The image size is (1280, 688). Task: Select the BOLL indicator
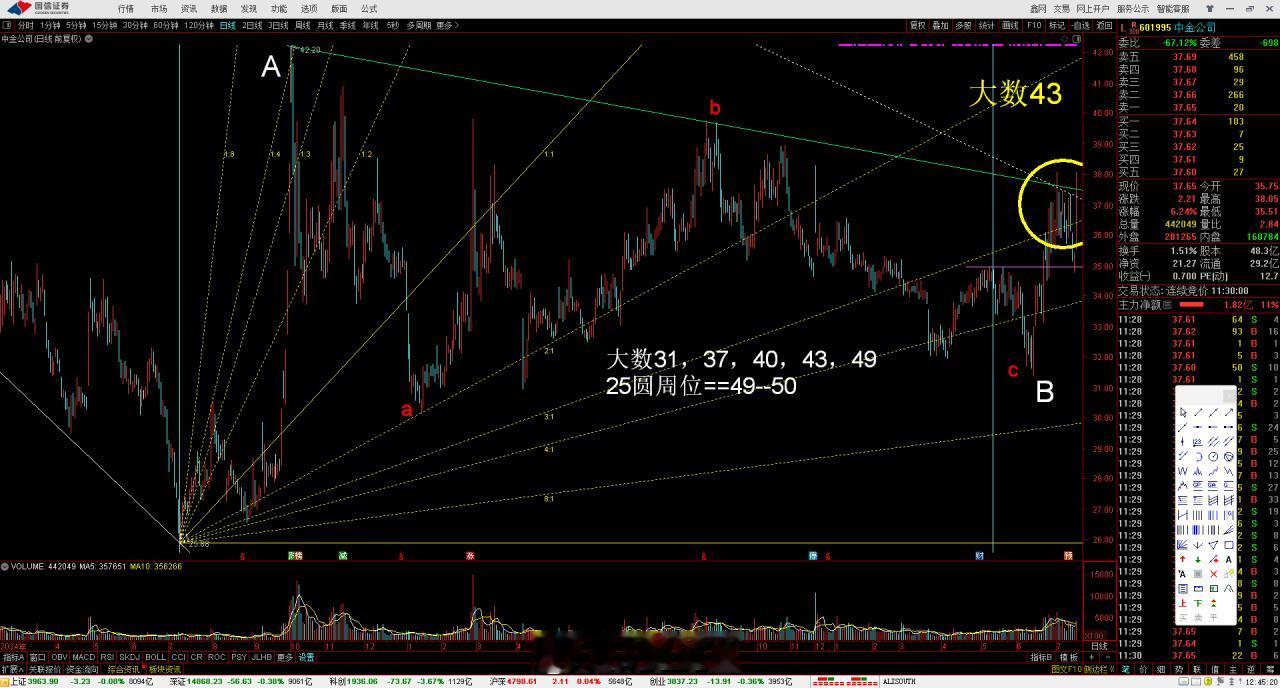(155, 657)
